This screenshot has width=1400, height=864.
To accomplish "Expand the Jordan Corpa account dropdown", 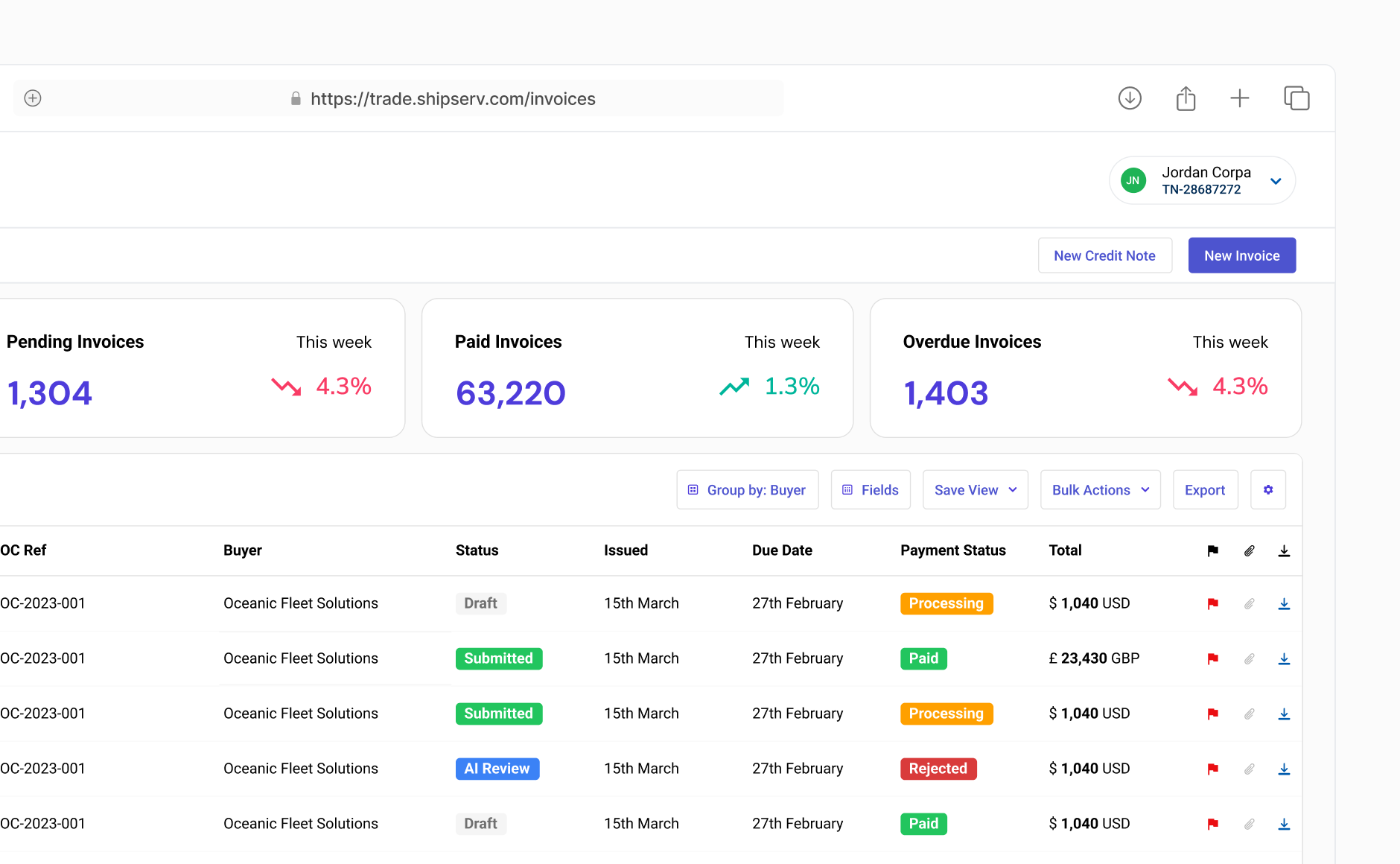I will [1276, 181].
